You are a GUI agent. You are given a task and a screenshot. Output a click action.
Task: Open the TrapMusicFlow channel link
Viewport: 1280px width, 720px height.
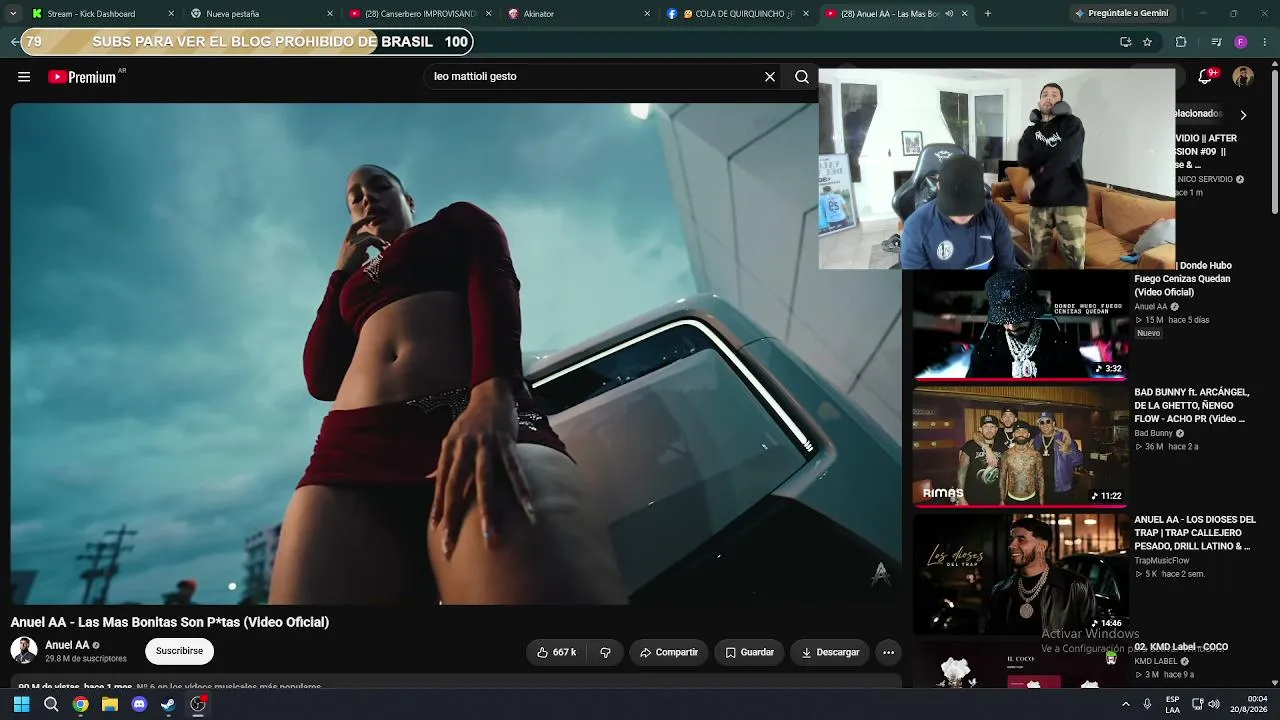(1162, 561)
